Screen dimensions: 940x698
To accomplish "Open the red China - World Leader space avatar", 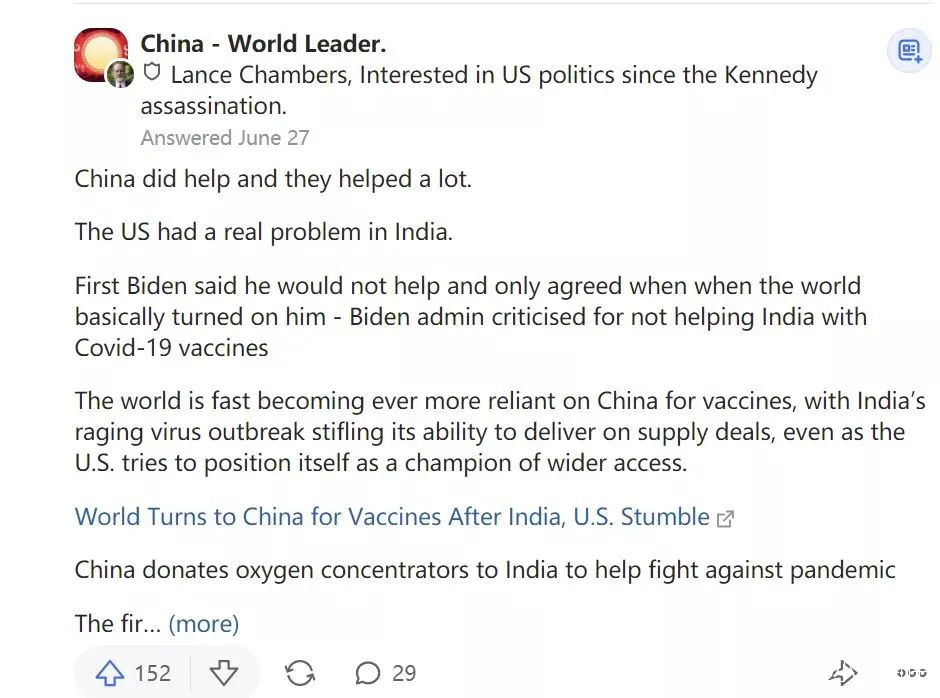I will point(99,53).
